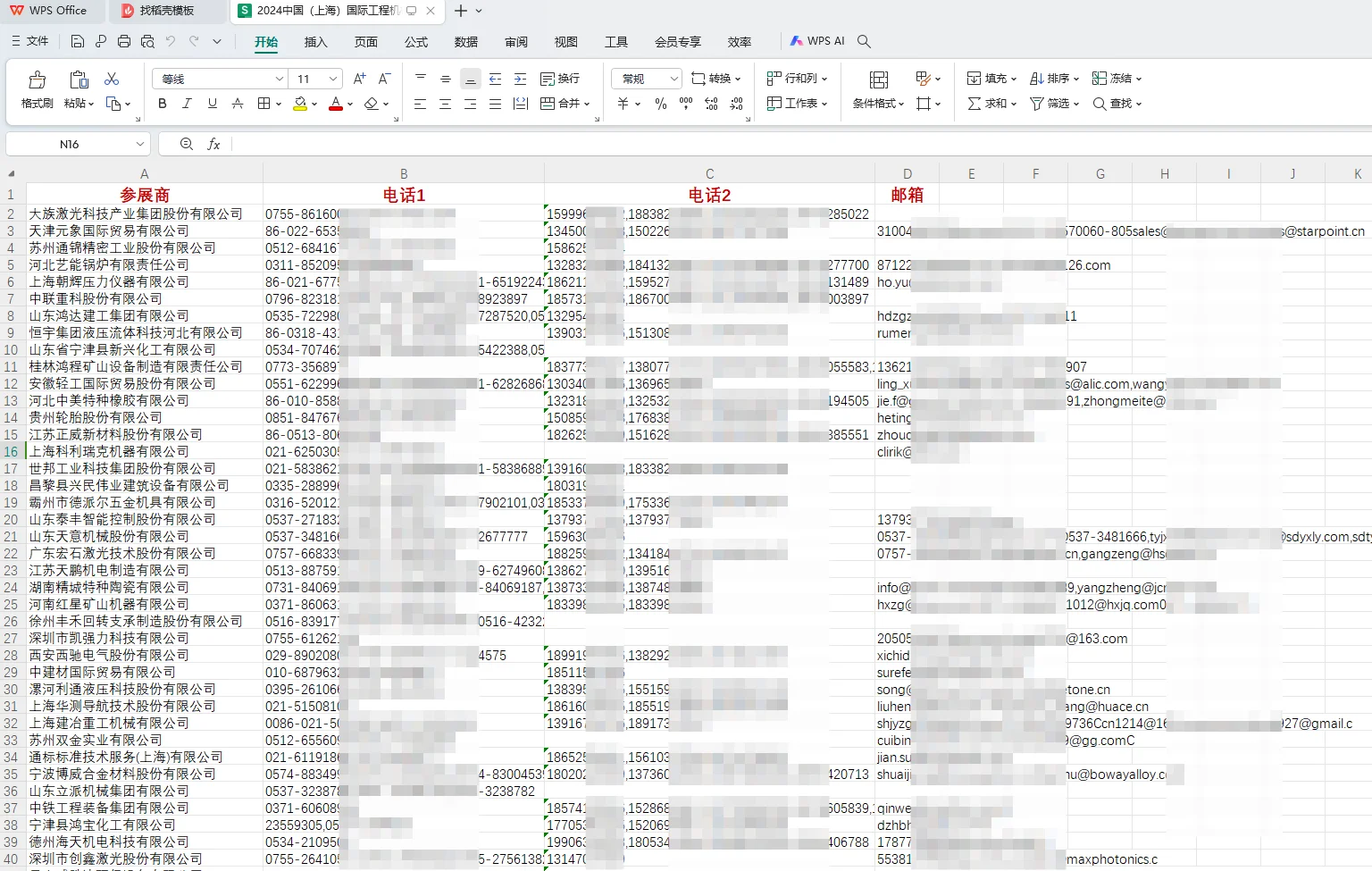The image size is (1372, 871).
Task: Click the thousands separator icon
Action: coord(686,104)
